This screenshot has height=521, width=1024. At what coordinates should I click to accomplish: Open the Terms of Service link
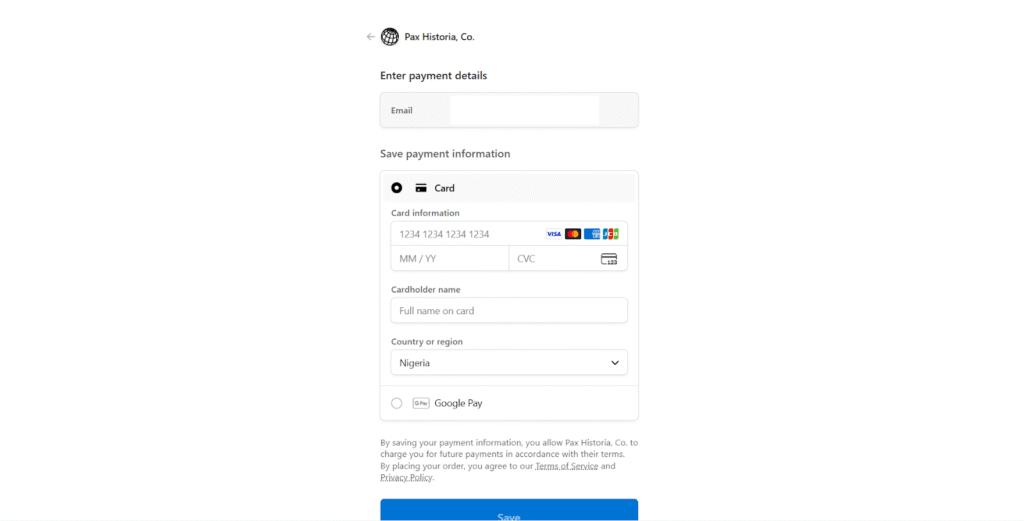566,466
